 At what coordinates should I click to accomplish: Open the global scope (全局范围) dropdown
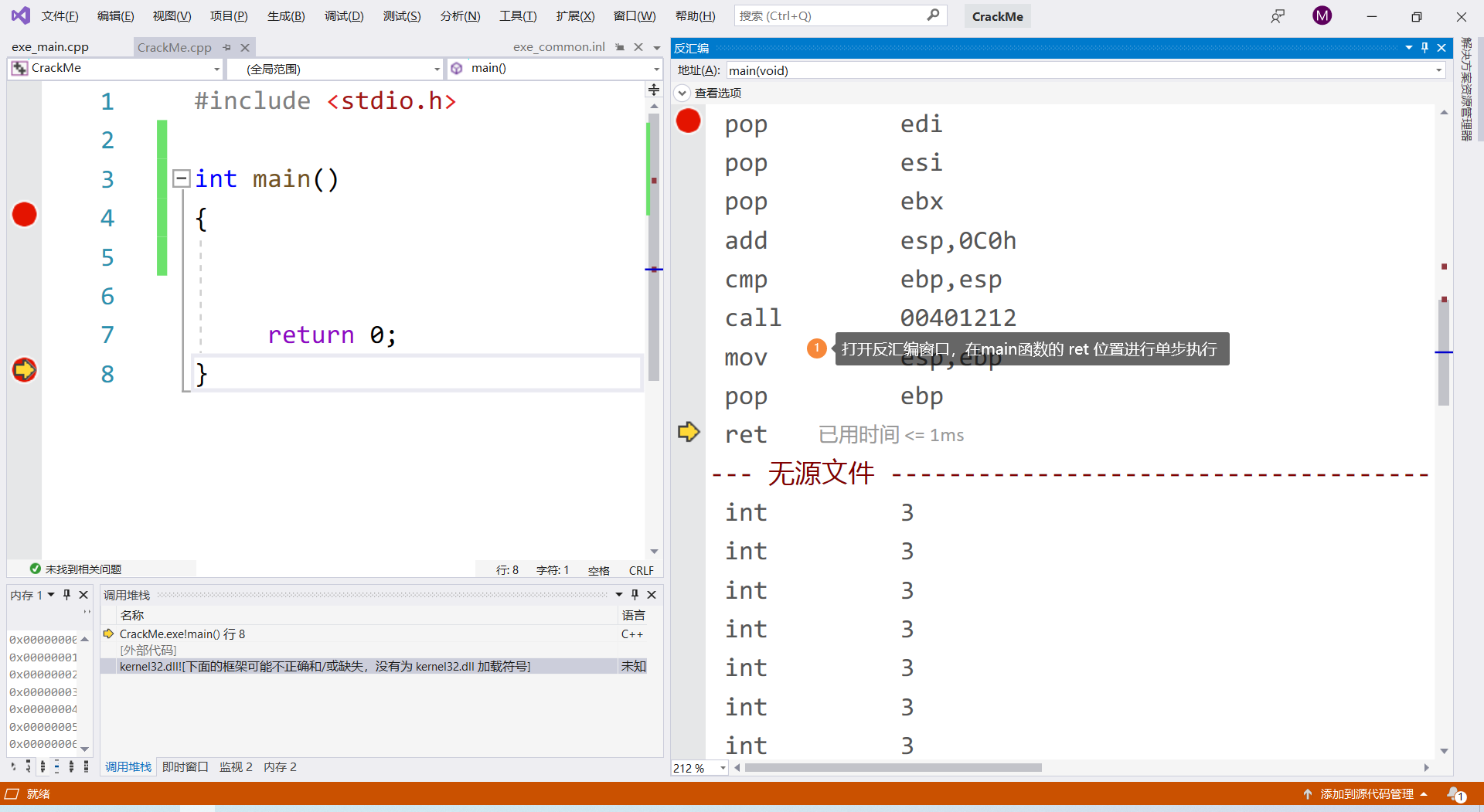(437, 70)
